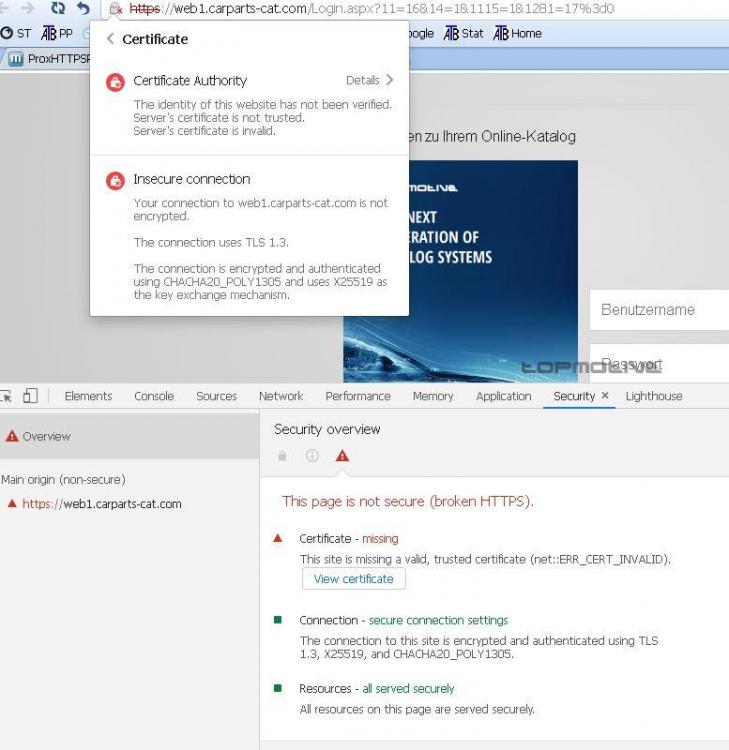This screenshot has height=750, width=729.
Task: Click the undo back-arrow icon in toolbar
Action: 83,8
